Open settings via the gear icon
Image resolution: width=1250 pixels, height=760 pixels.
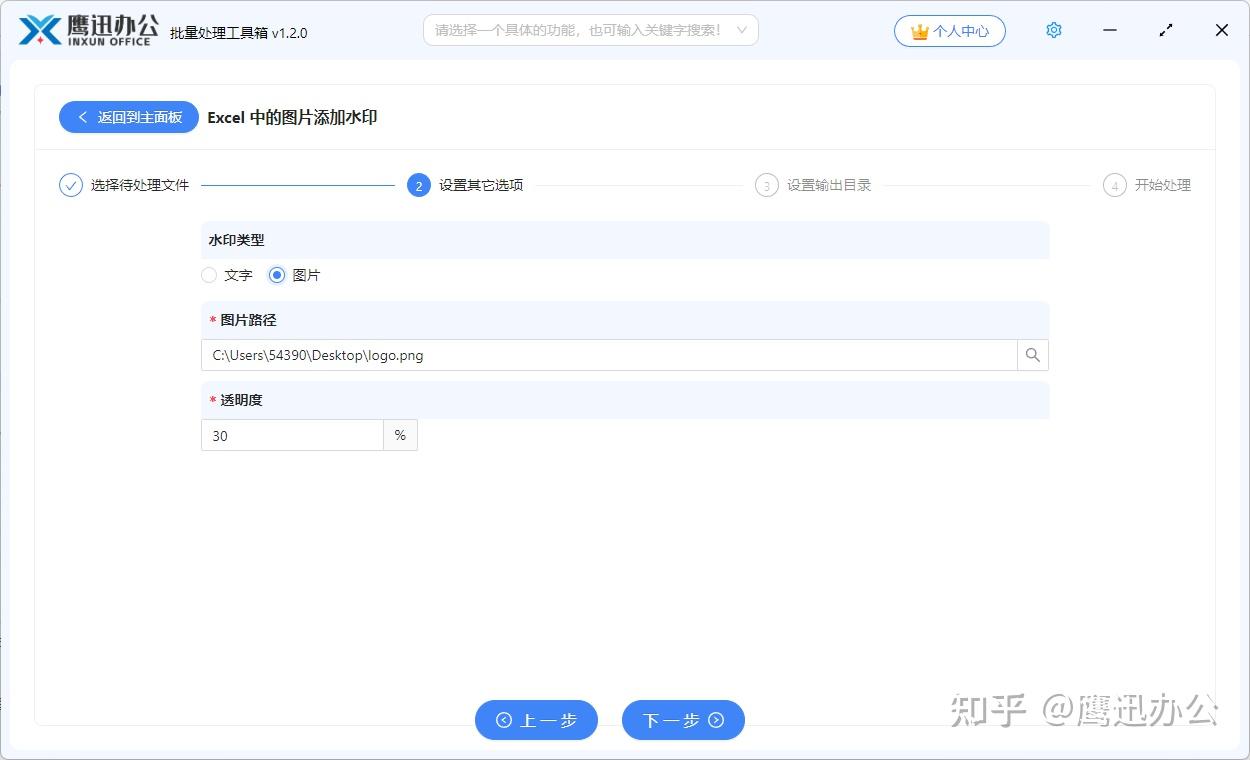pos(1053,30)
